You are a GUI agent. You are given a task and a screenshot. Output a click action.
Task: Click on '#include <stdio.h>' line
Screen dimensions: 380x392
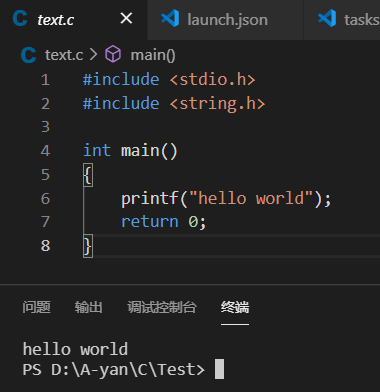click(169, 80)
